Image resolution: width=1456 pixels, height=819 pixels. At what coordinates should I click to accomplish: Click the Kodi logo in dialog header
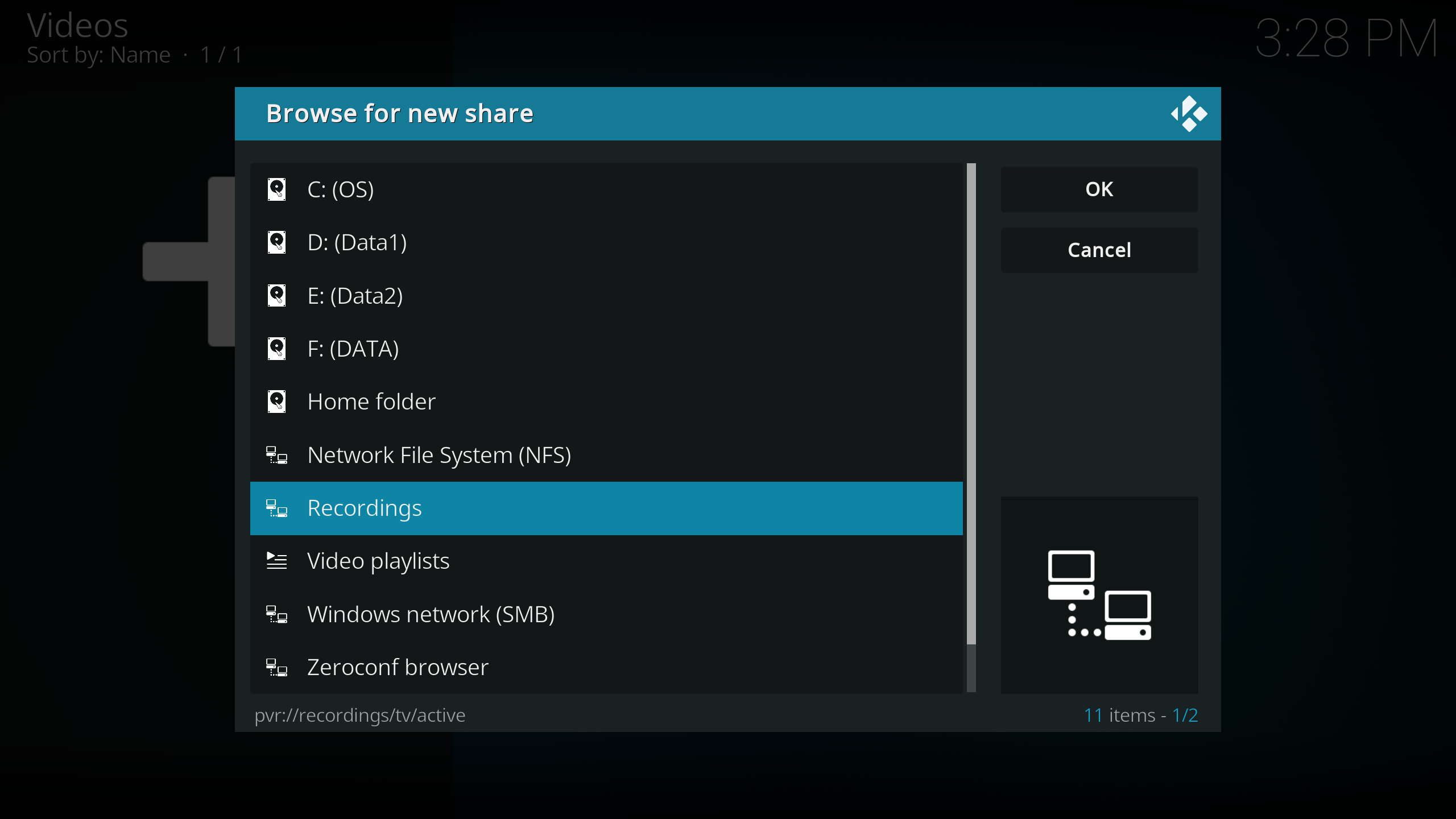point(1189,114)
